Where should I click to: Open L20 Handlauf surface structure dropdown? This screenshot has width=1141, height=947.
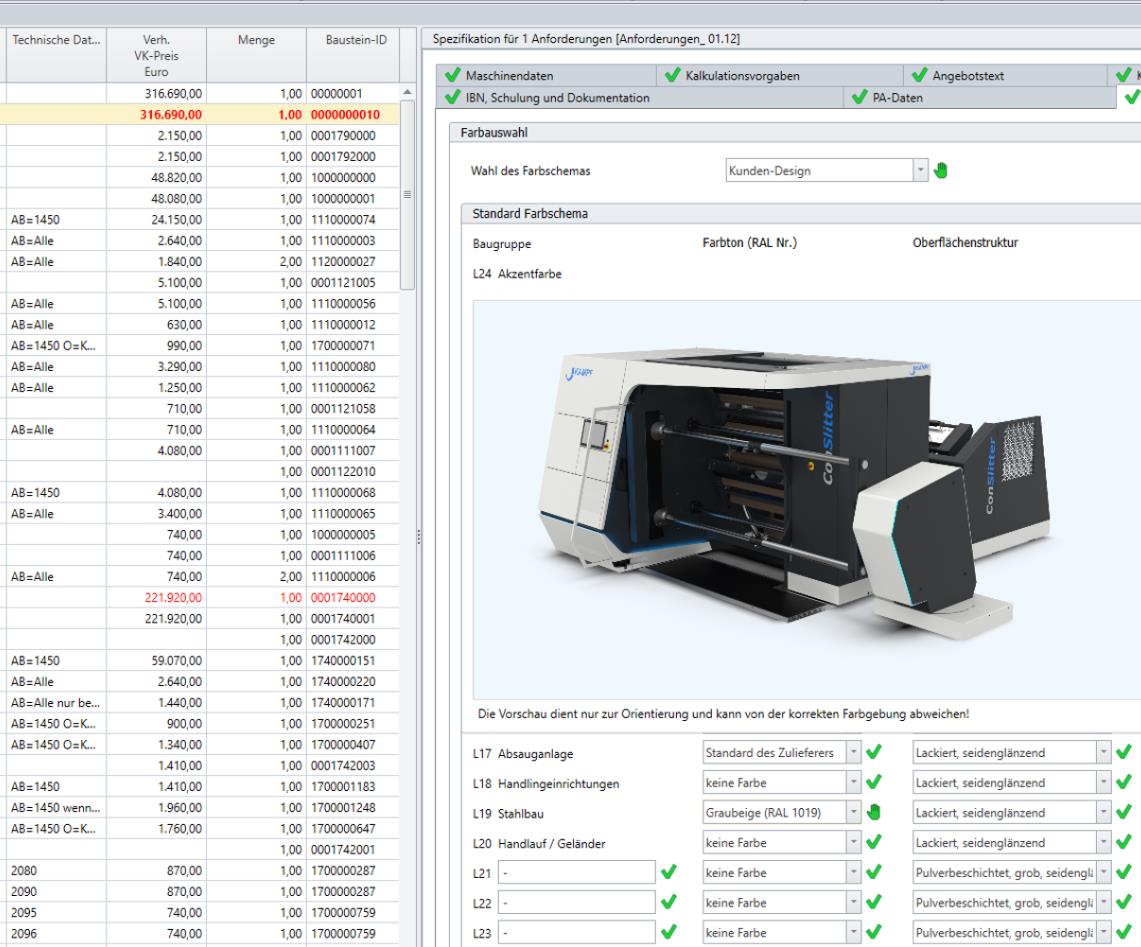coord(1103,844)
